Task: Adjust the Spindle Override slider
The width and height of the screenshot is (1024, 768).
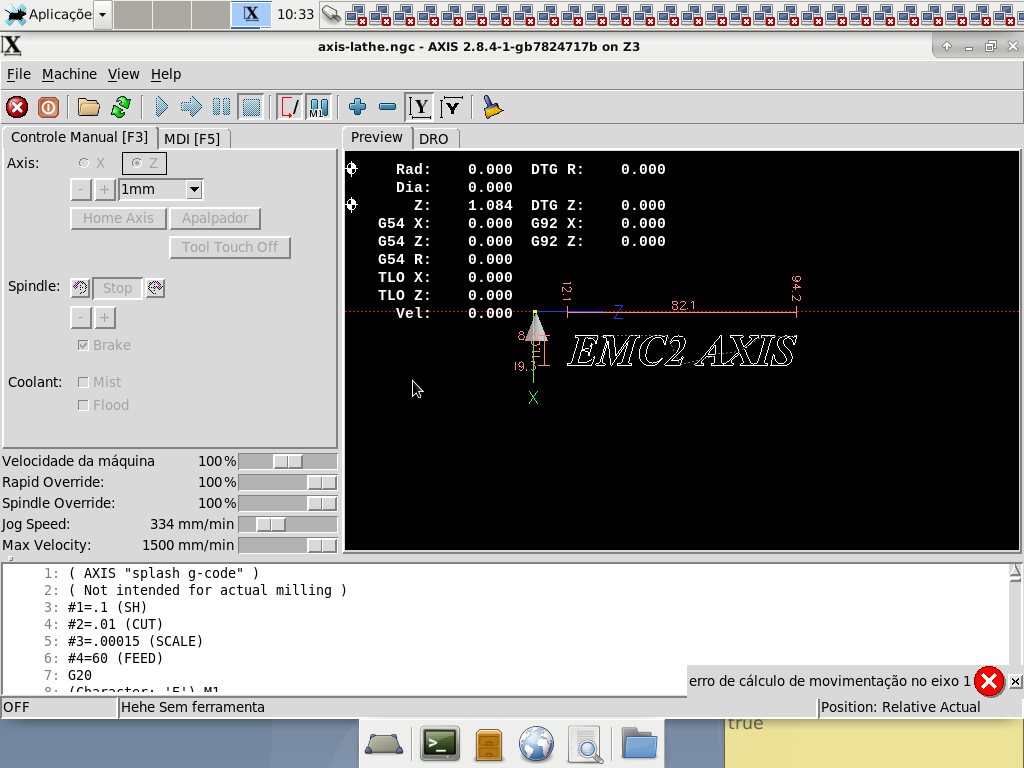Action: point(288,504)
